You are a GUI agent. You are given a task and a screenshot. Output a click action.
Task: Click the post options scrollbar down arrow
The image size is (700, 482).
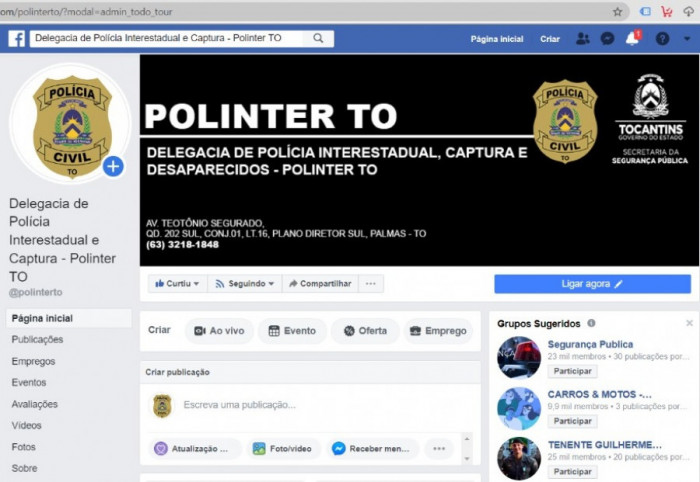click(467, 459)
